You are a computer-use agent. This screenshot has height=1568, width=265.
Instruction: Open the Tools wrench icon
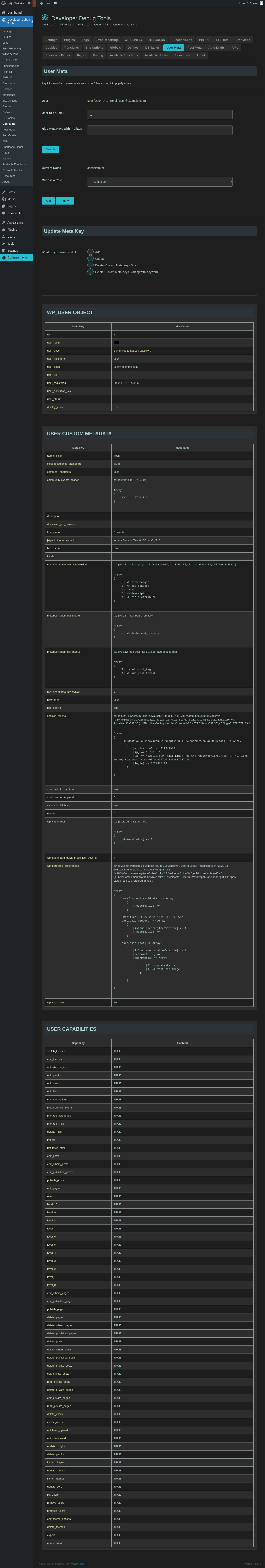[4, 243]
